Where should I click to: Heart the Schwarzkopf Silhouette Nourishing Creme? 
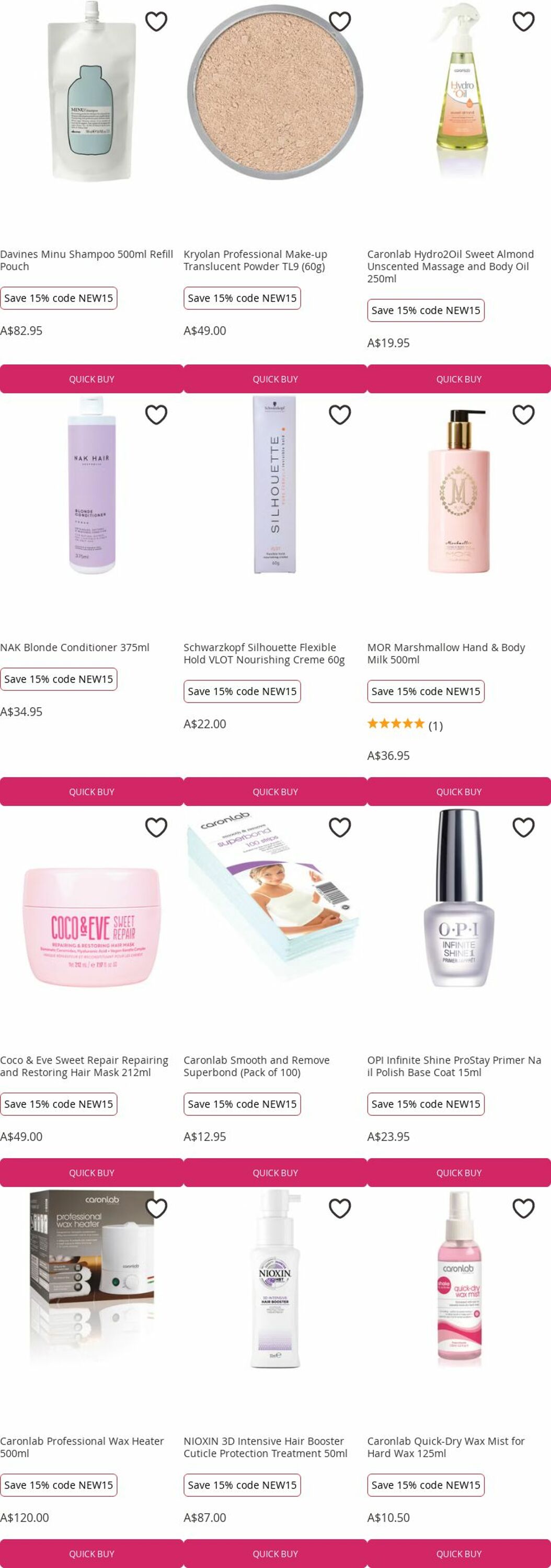(340, 414)
